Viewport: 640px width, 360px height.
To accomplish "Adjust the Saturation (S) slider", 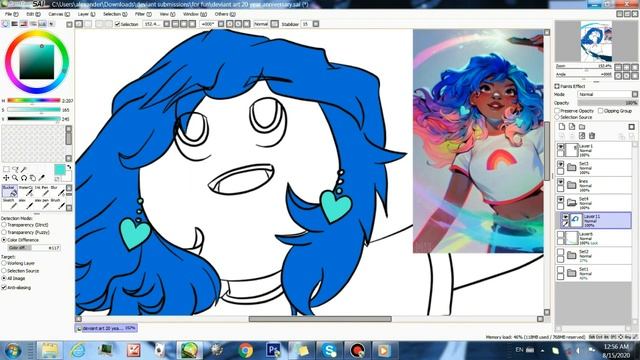I will click(34, 110).
